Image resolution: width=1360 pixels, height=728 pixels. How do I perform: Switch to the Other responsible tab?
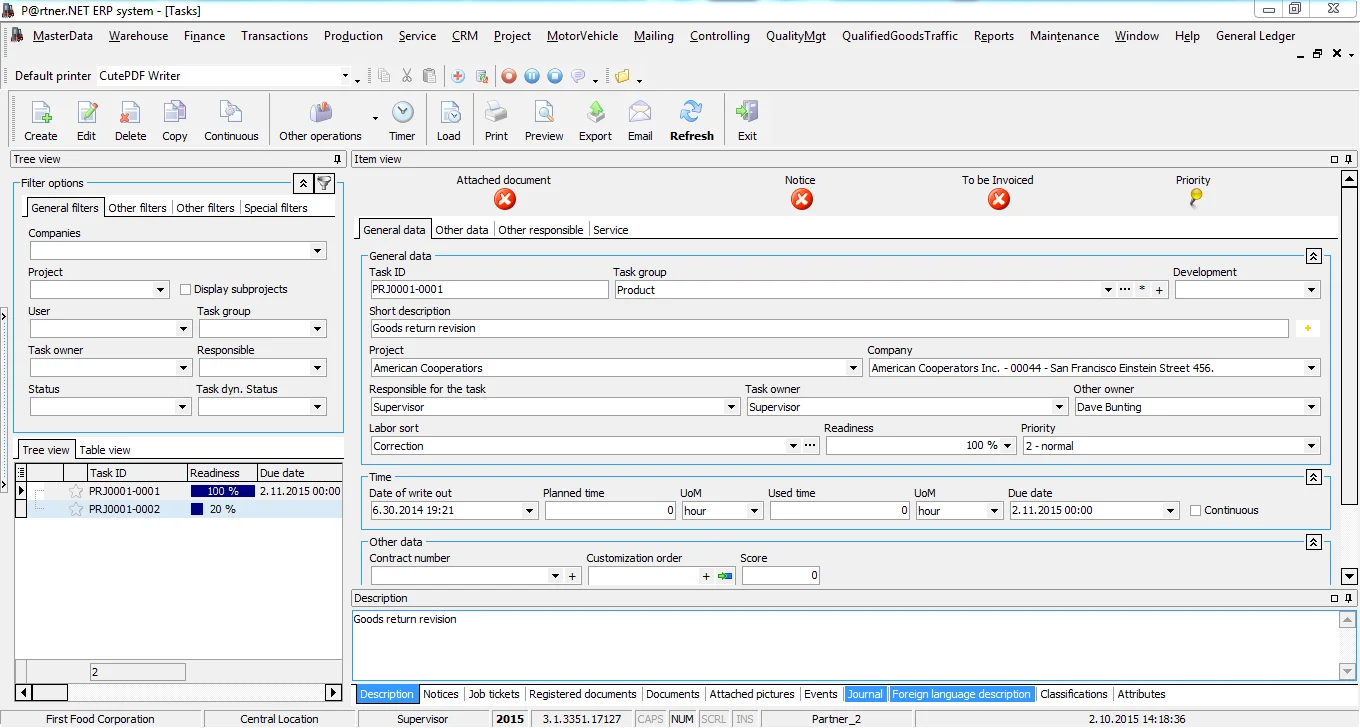[x=540, y=230]
